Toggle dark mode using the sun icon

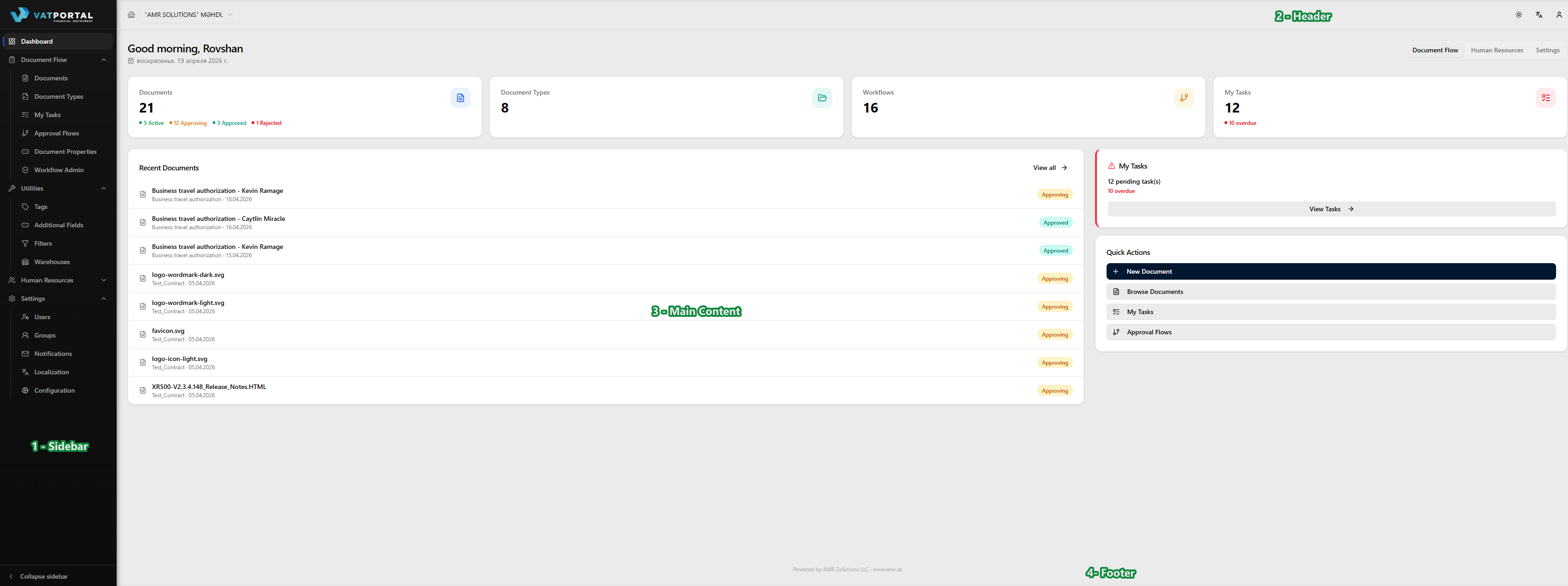pyautogui.click(x=1519, y=15)
